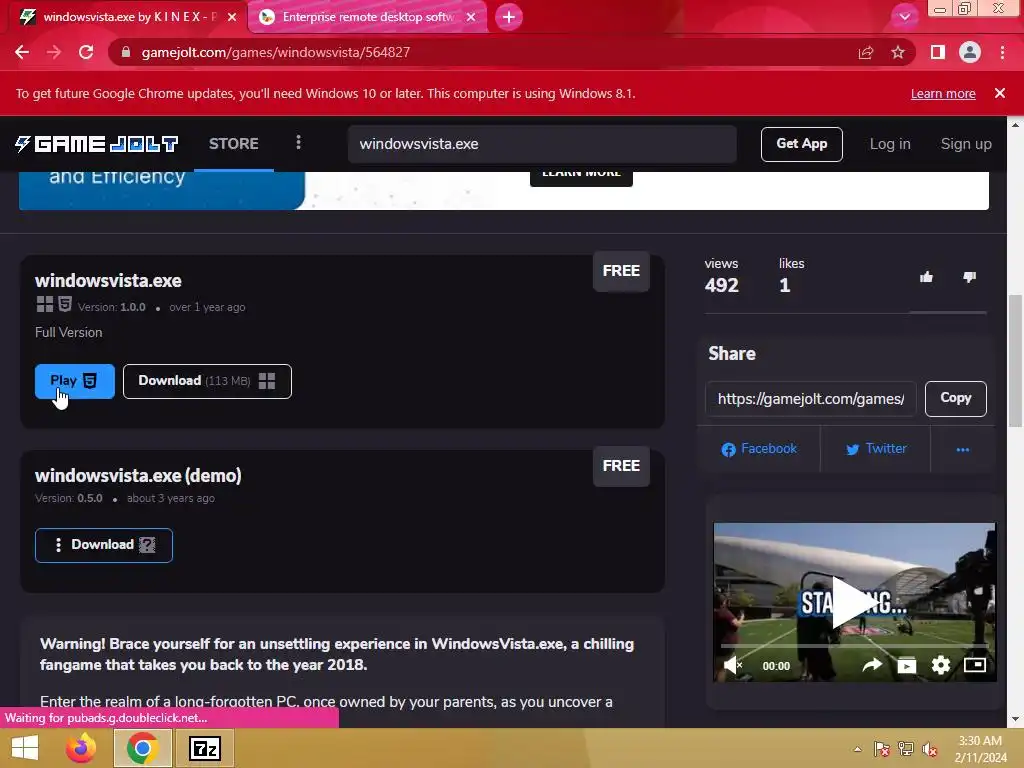Click the Game Jolt logo
Viewport: 1024px width, 768px height.
[x=97, y=144]
